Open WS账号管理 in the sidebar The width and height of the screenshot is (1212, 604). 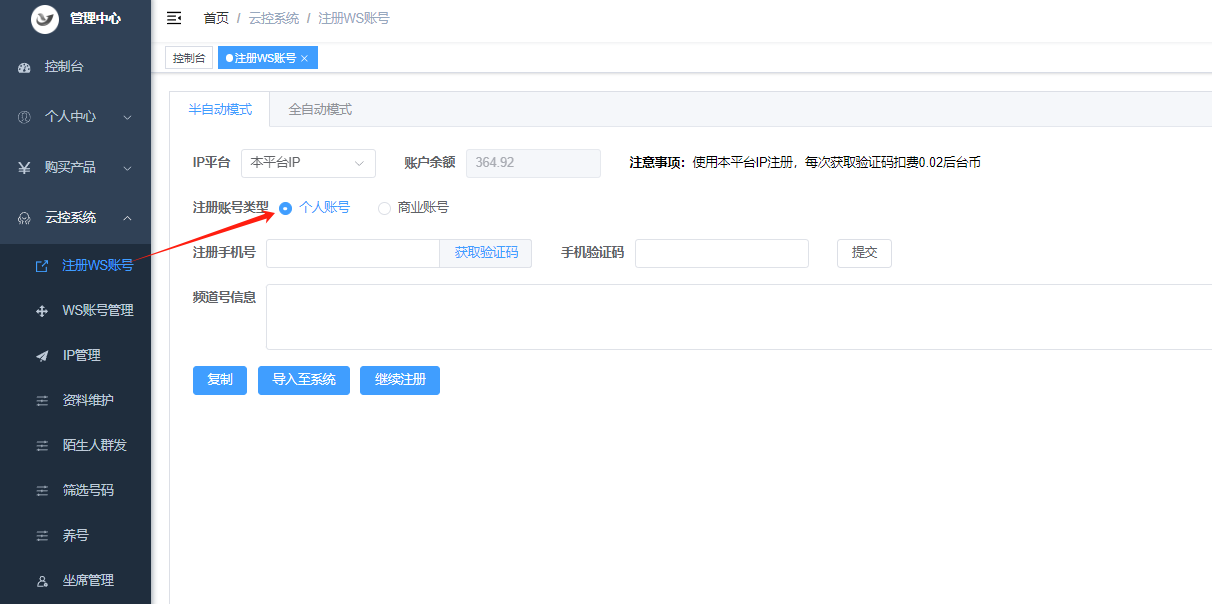[97, 311]
